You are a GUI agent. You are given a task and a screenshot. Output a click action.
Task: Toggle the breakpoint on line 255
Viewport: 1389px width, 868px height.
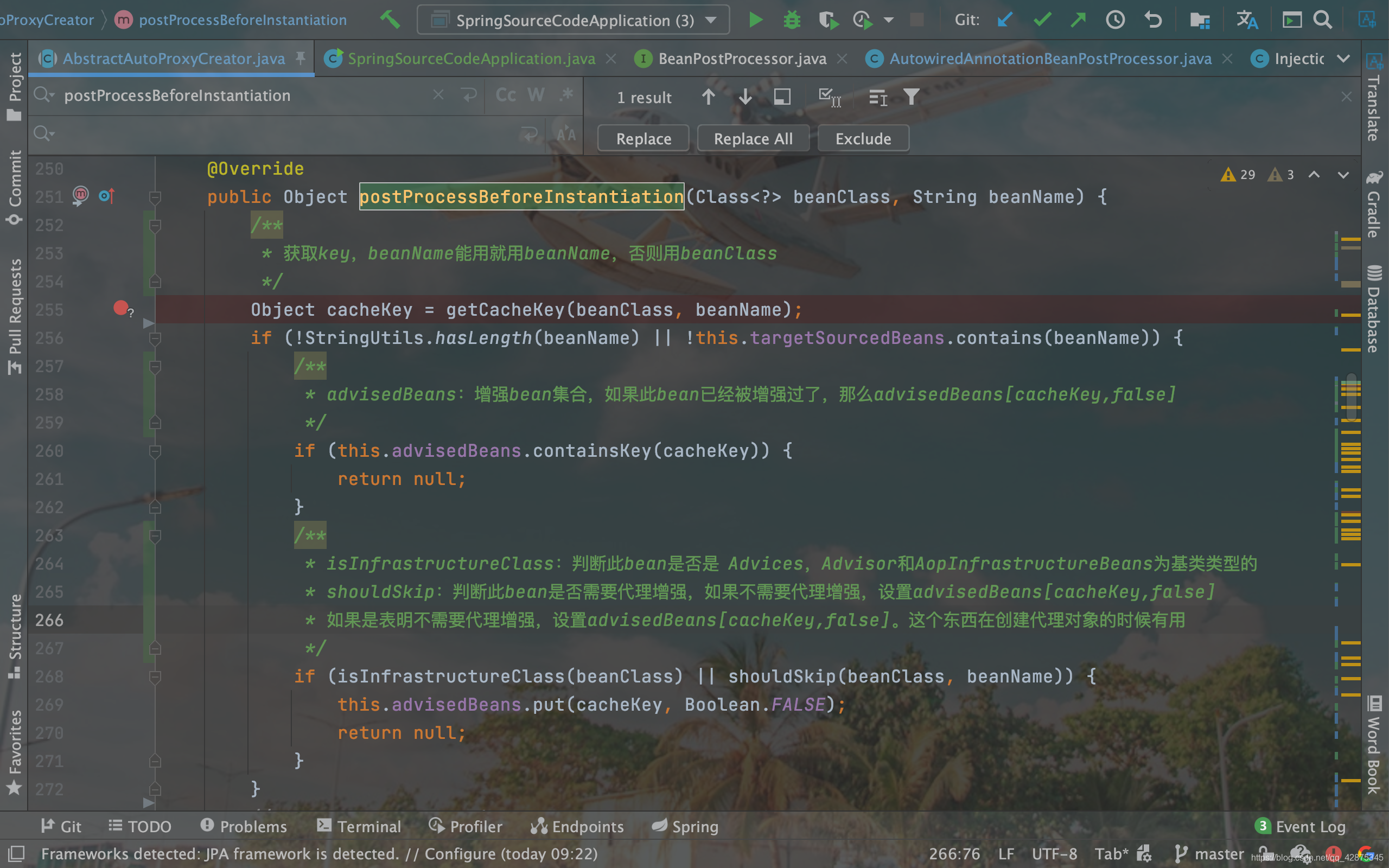(x=120, y=309)
